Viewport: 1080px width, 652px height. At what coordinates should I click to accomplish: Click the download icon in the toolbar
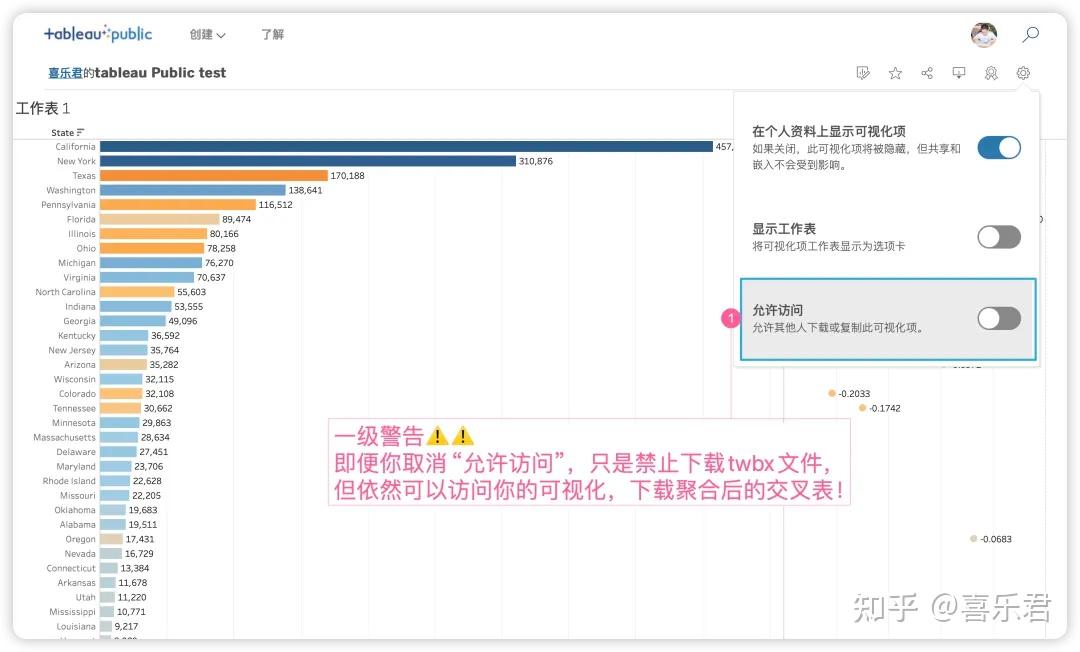click(x=958, y=72)
